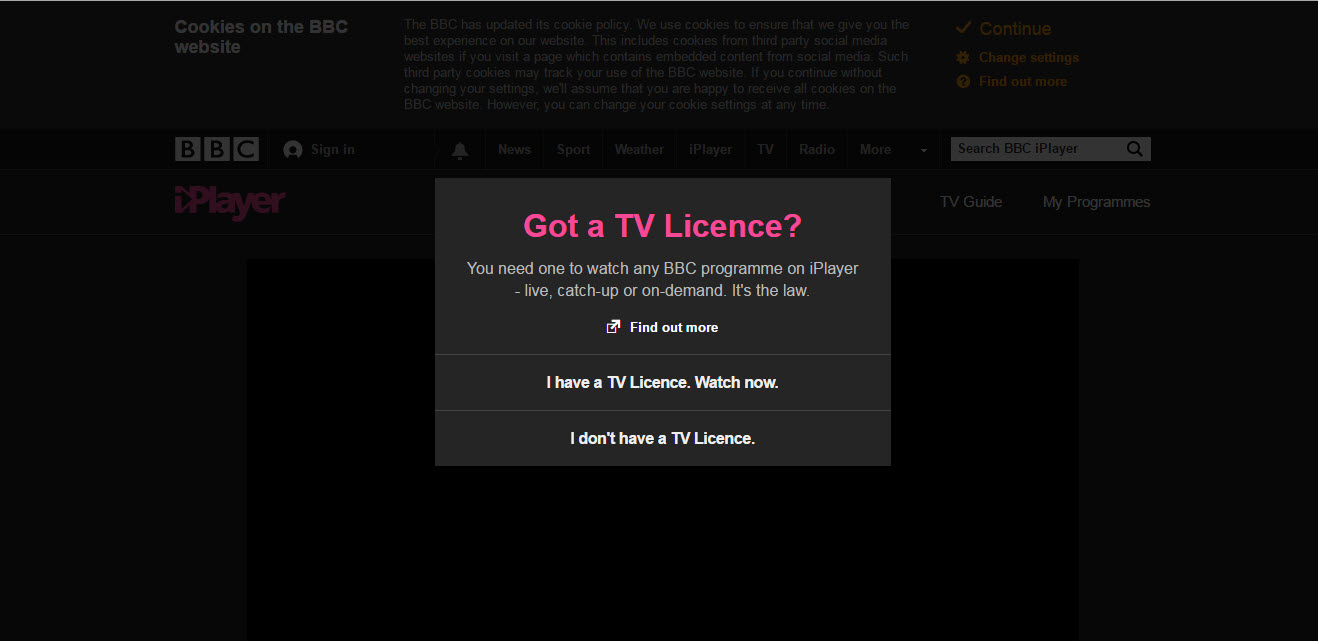Screen dimensions: 1318x641
Task: Open the Sport section
Action: tap(573, 150)
